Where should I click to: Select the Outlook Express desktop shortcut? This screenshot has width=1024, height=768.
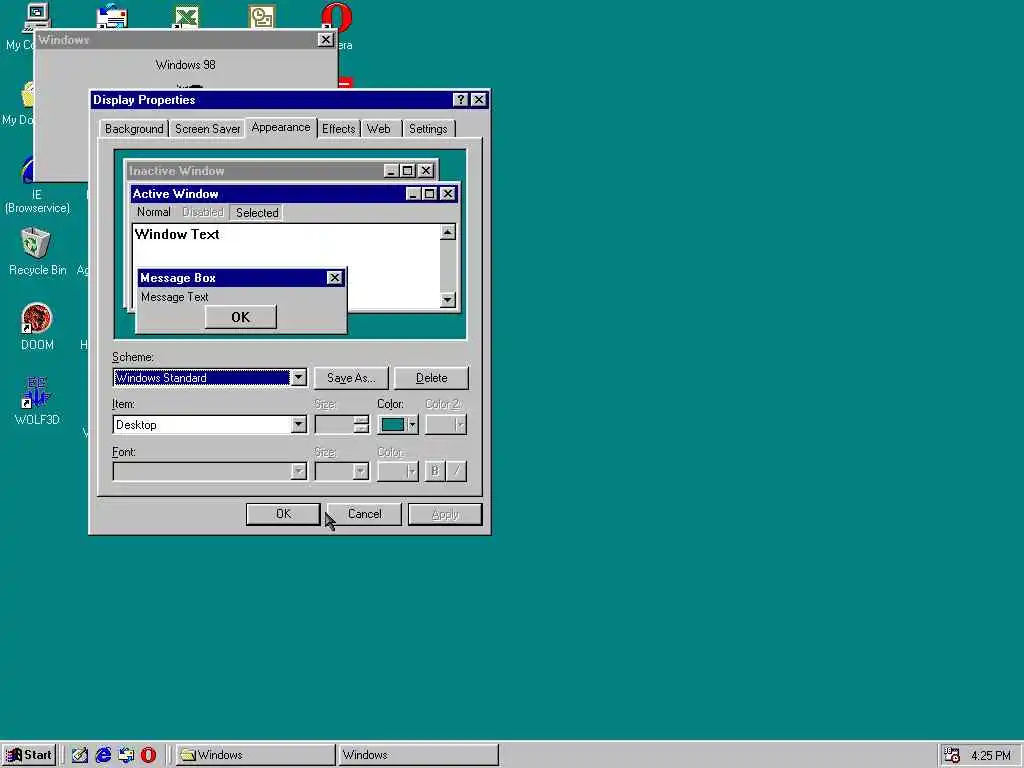click(112, 16)
